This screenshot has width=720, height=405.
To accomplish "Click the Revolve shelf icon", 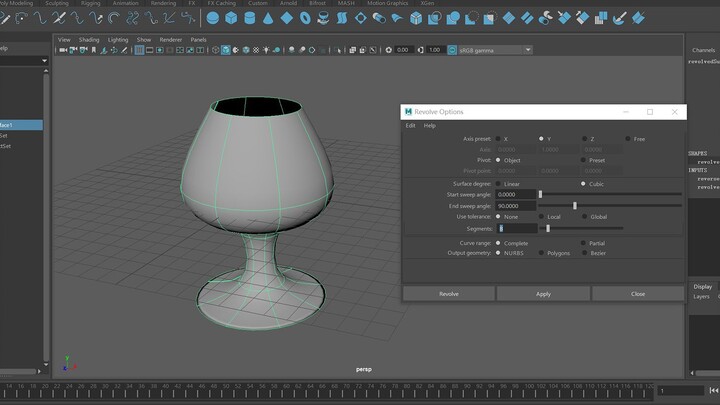I will click(x=323, y=18).
